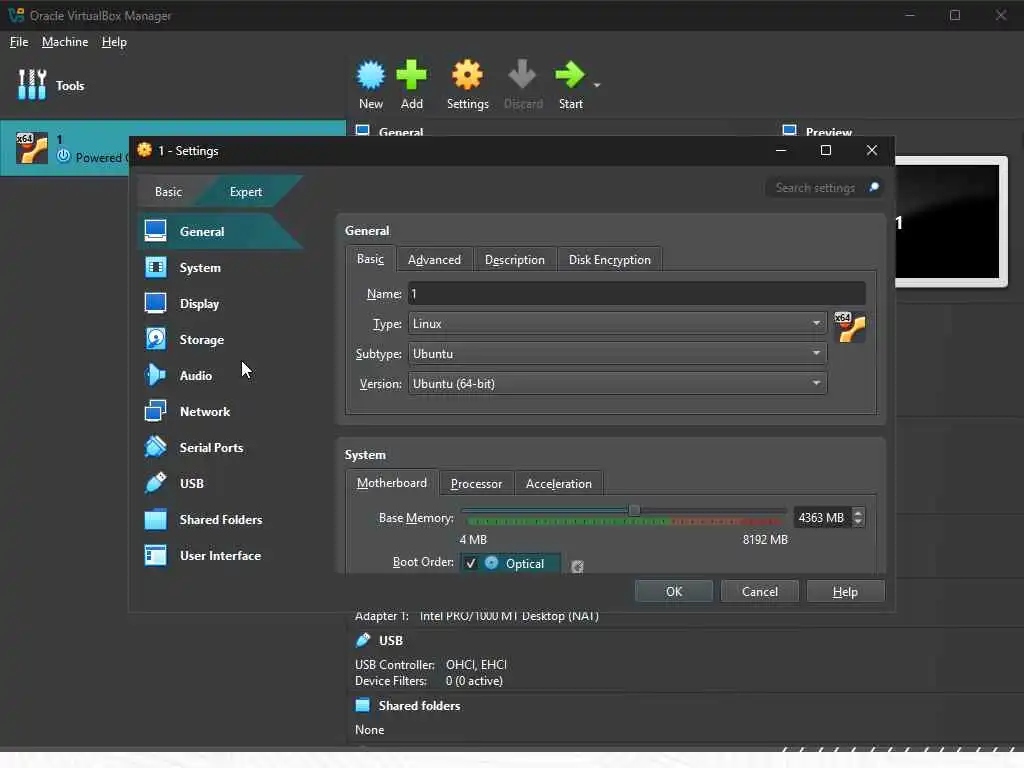Select the Description tab
This screenshot has height=768, width=1024.
(515, 260)
